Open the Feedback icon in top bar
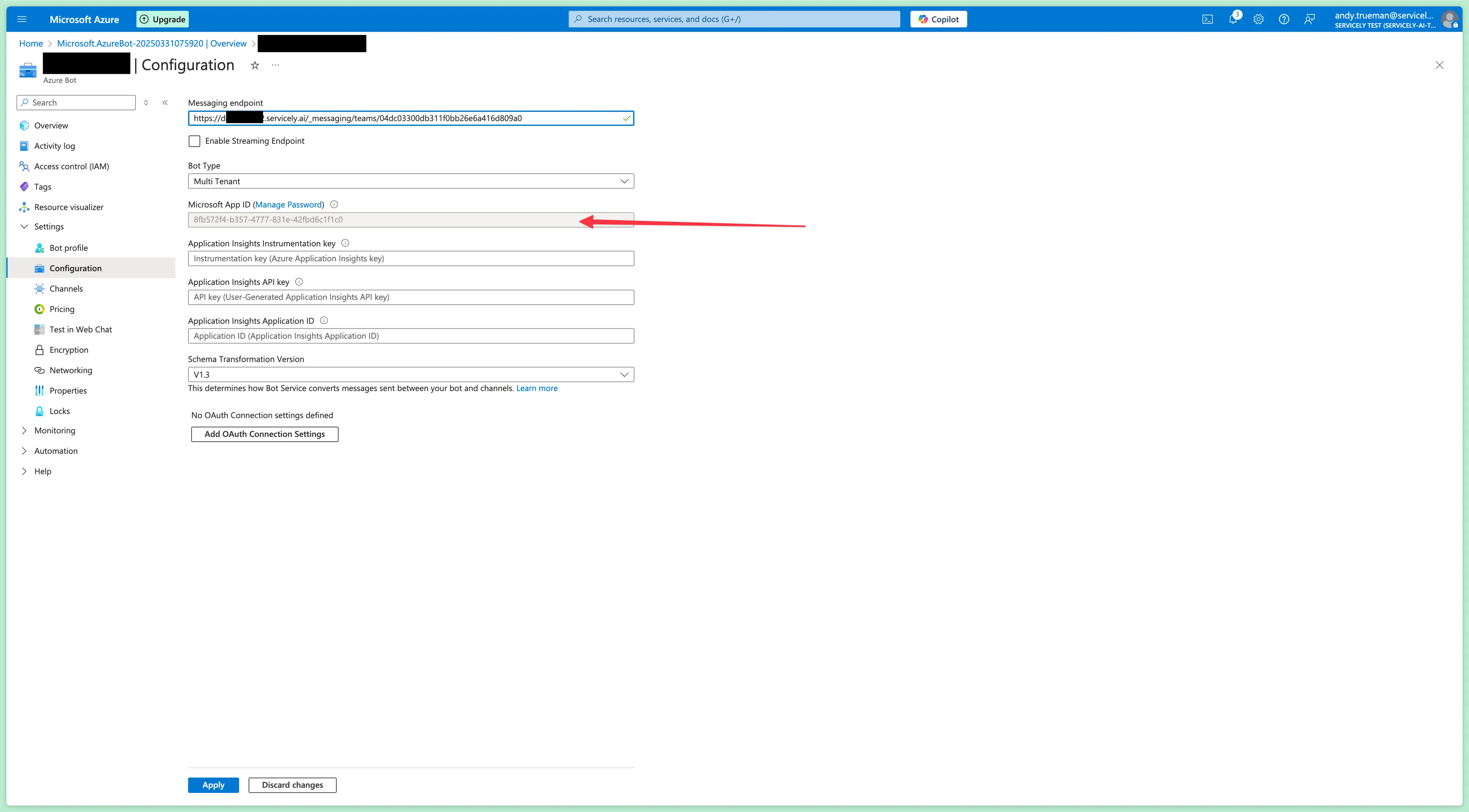This screenshot has width=1469, height=812. pyautogui.click(x=1309, y=19)
